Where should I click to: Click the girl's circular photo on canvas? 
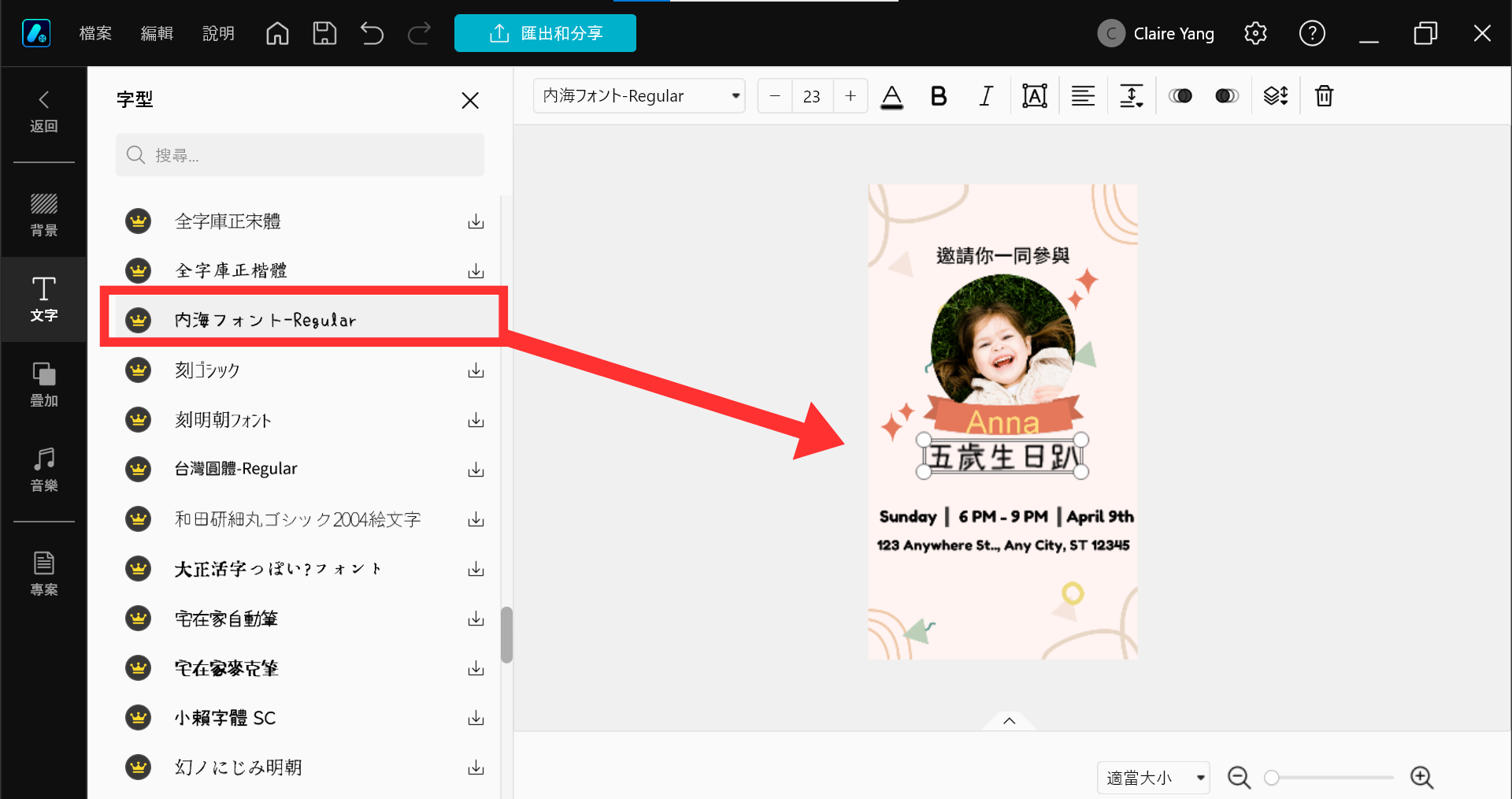pyautogui.click(x=1002, y=340)
